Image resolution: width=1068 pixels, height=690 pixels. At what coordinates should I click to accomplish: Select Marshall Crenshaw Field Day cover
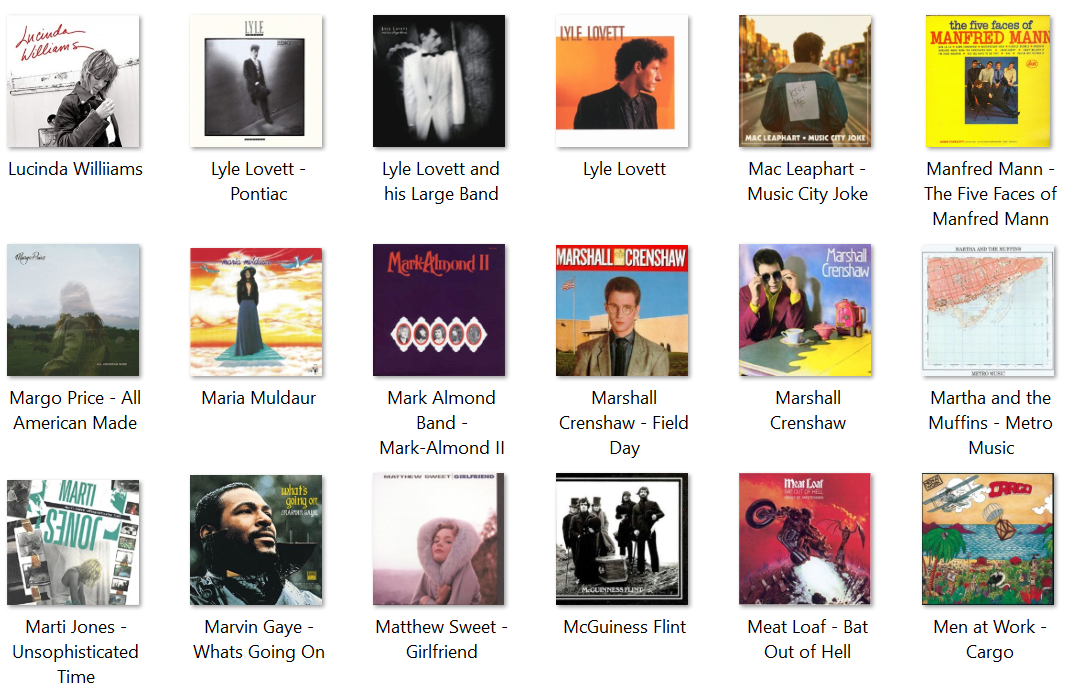622,310
